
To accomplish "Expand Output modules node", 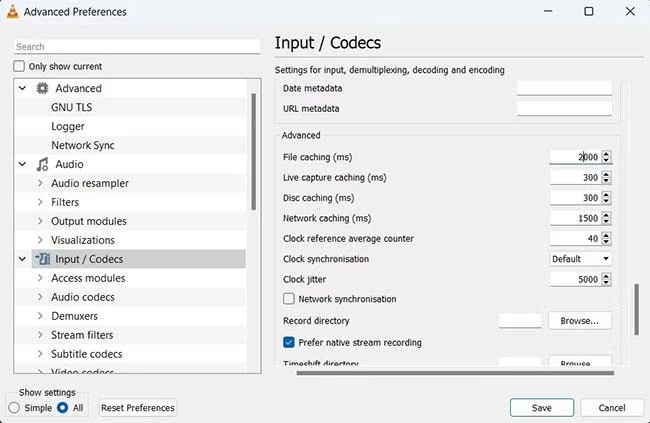I will 40,221.
